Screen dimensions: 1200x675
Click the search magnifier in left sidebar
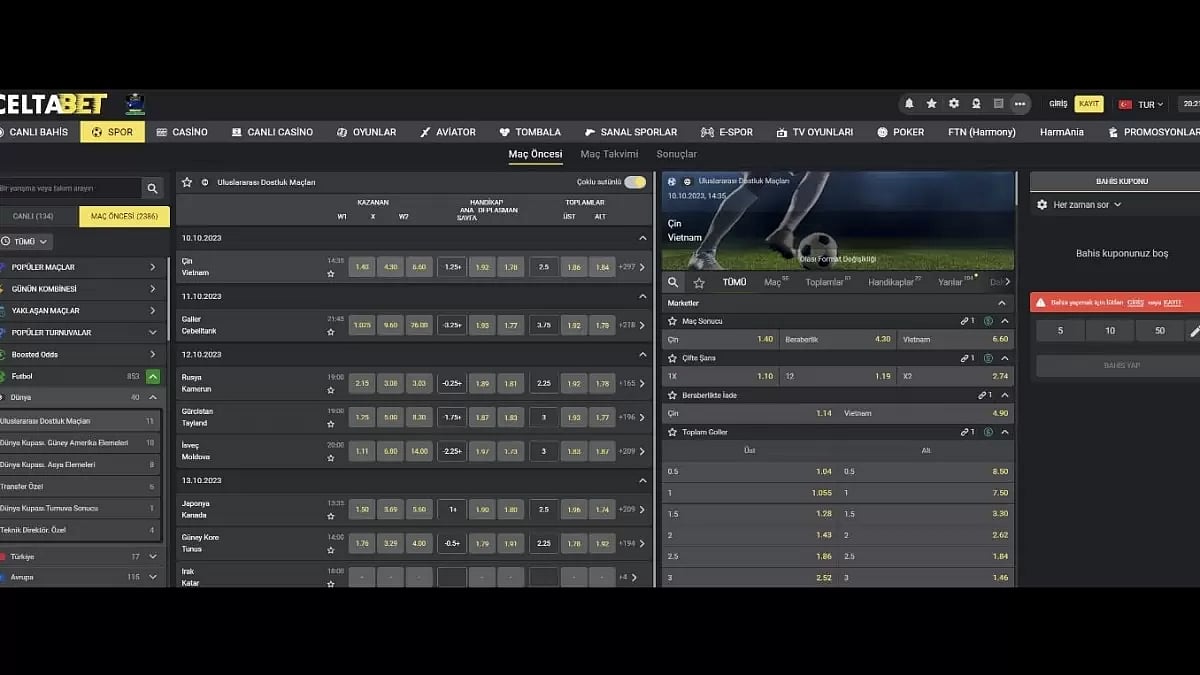tap(152, 188)
